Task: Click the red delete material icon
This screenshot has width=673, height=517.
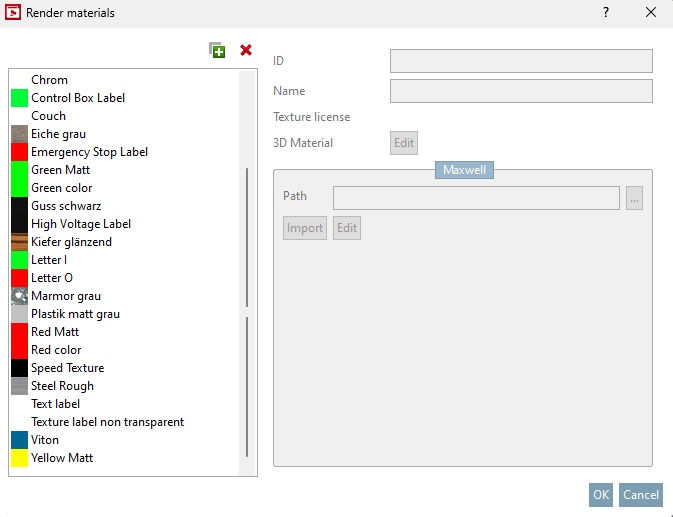Action: coord(246,50)
